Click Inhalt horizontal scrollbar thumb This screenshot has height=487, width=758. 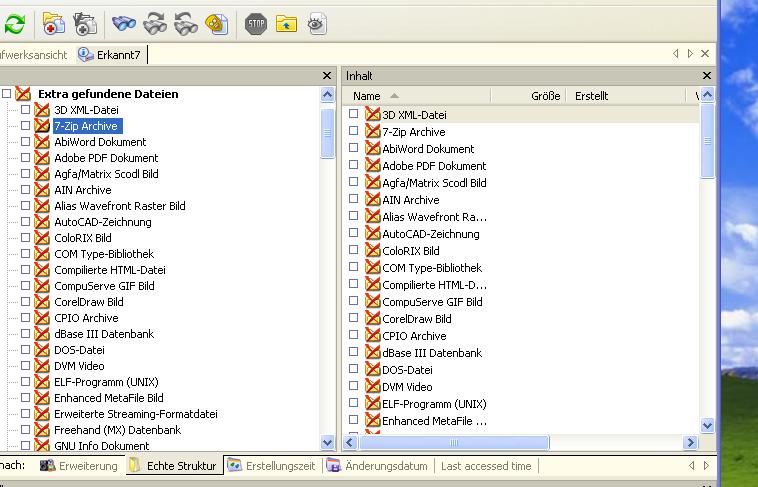pos(454,443)
